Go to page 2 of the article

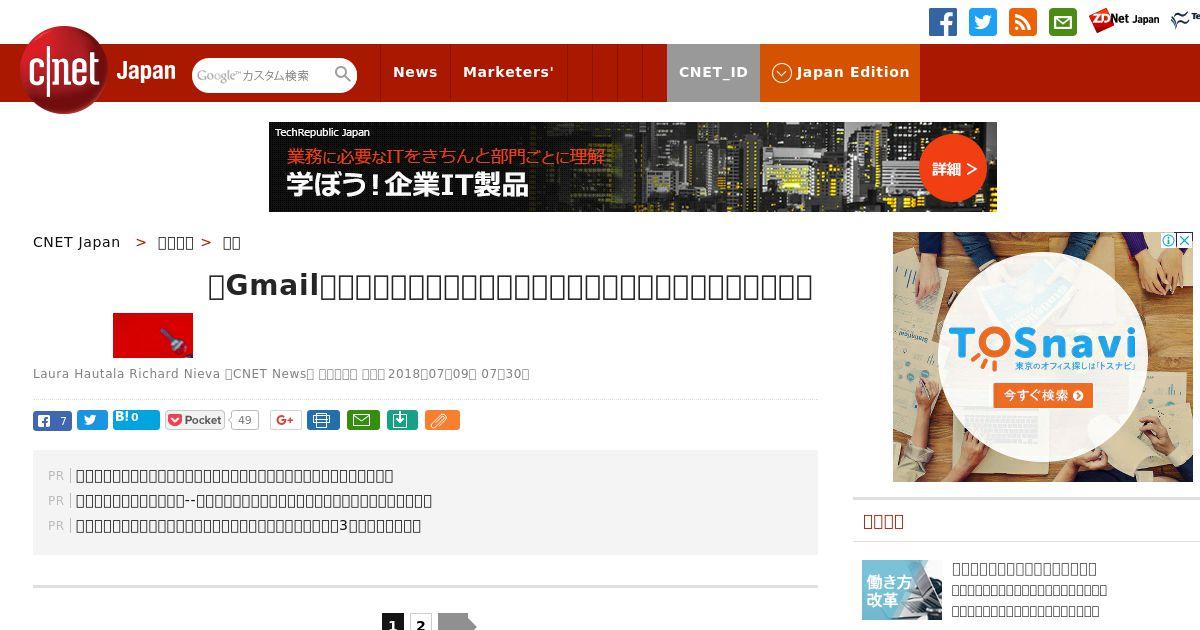(x=421, y=623)
